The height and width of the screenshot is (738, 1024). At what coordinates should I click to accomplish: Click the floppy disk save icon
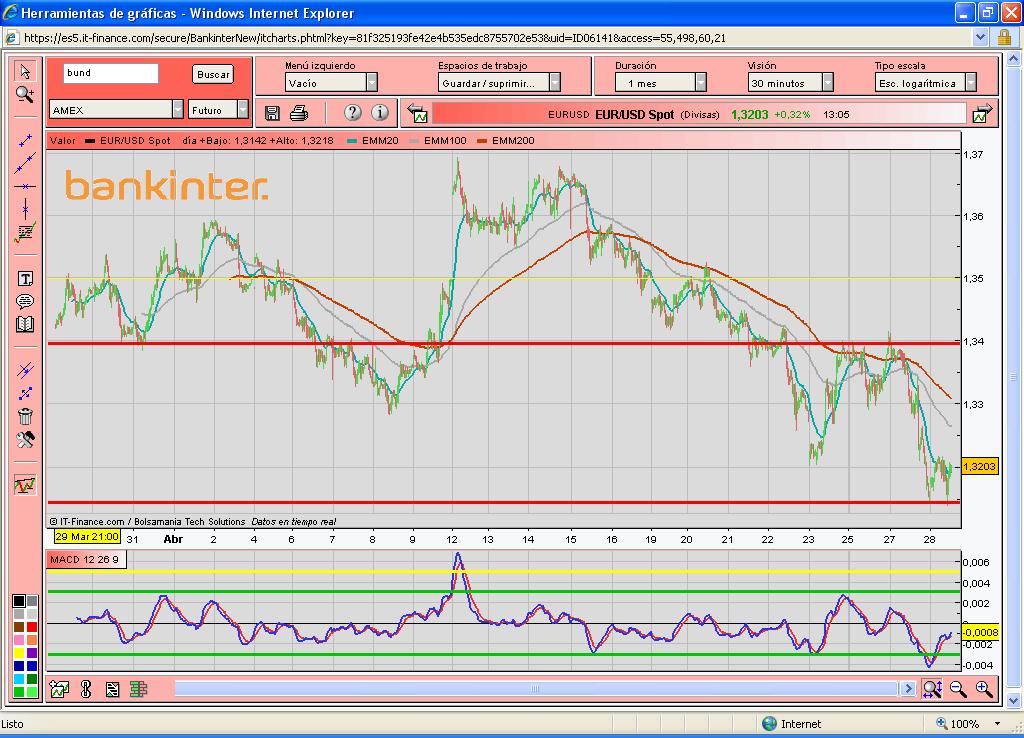pyautogui.click(x=273, y=112)
